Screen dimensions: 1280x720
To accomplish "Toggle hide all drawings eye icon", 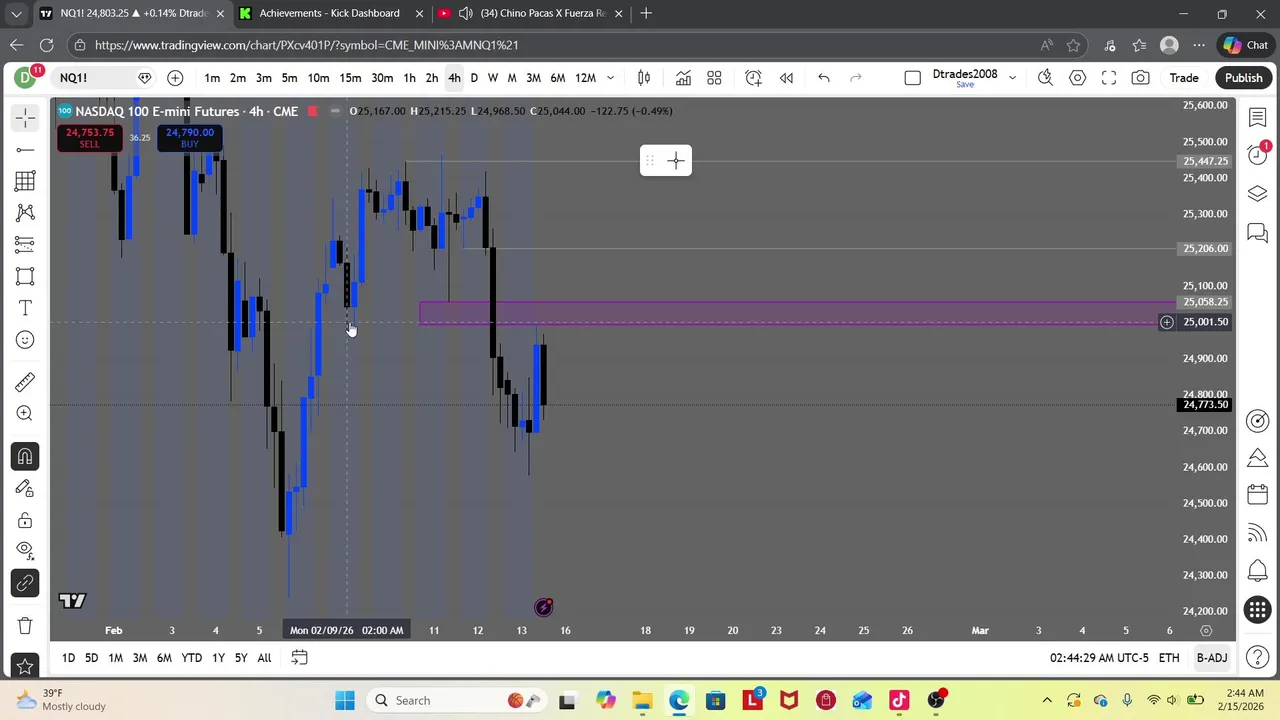I will (x=25, y=551).
